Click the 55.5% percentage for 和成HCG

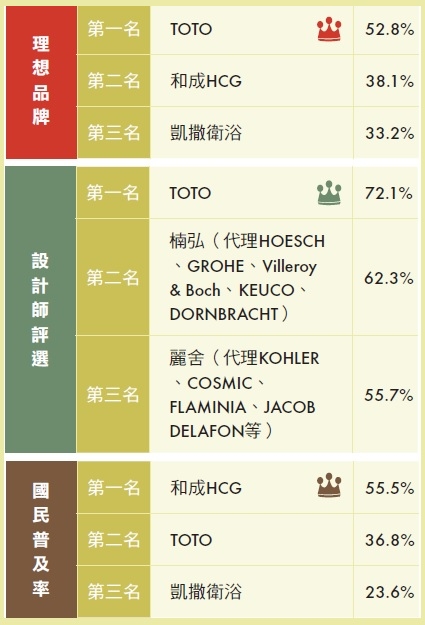390,488
